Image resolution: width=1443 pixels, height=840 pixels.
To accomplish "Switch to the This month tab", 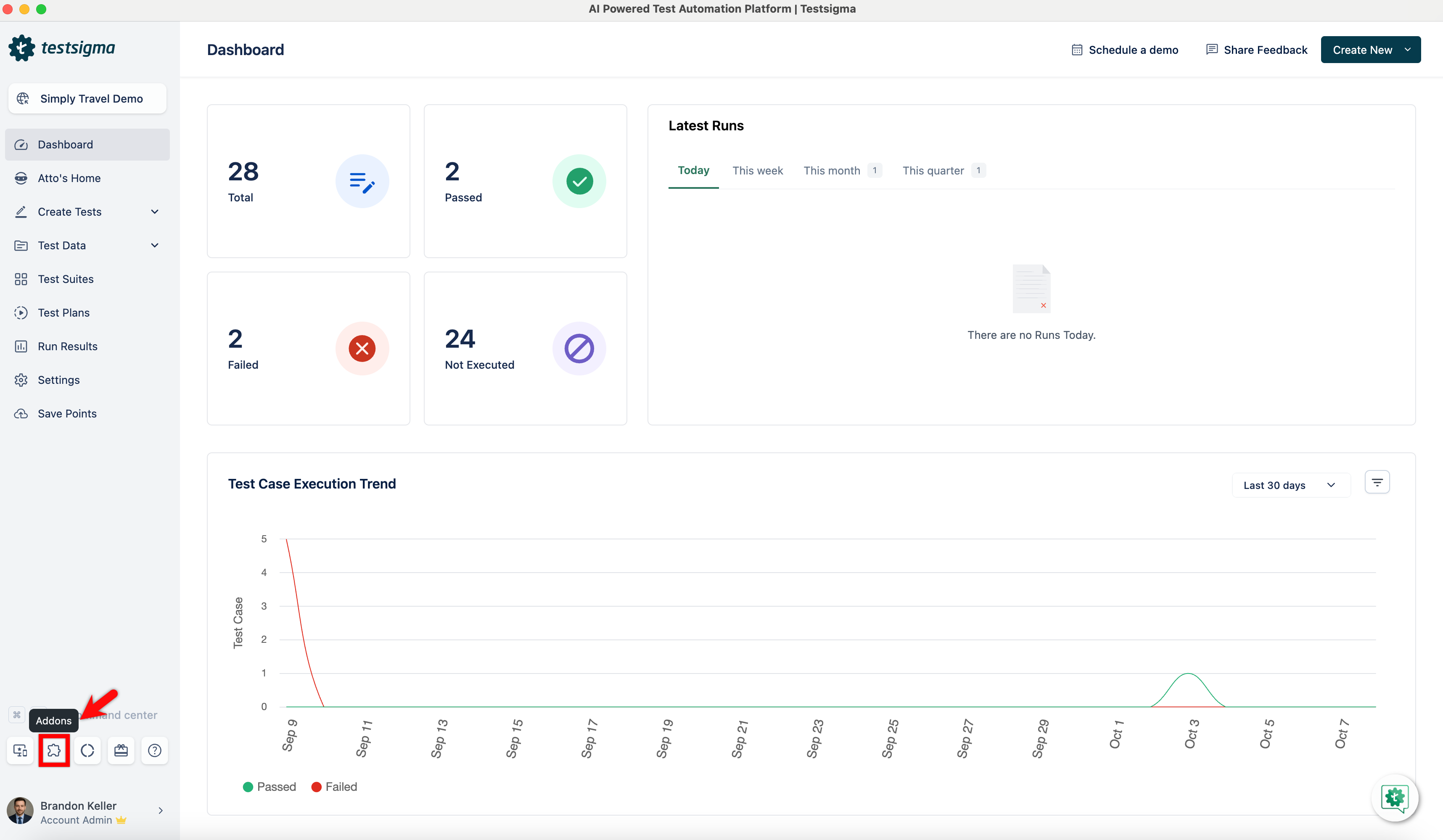I will click(x=831, y=171).
